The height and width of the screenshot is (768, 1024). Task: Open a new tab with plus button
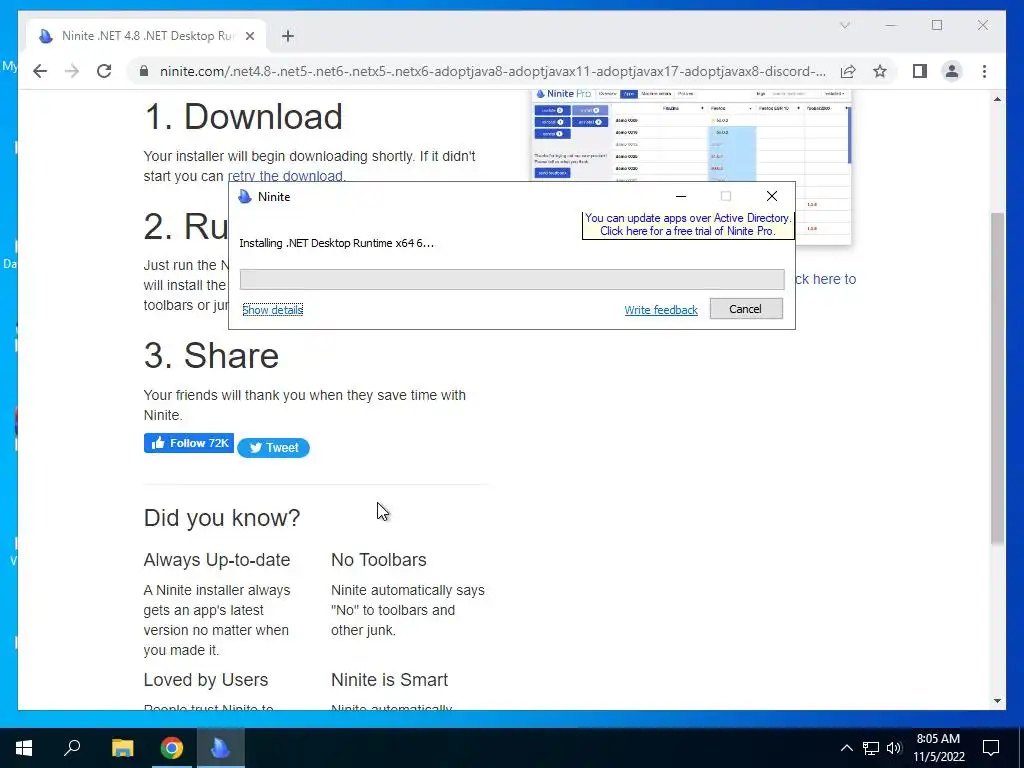coord(288,36)
